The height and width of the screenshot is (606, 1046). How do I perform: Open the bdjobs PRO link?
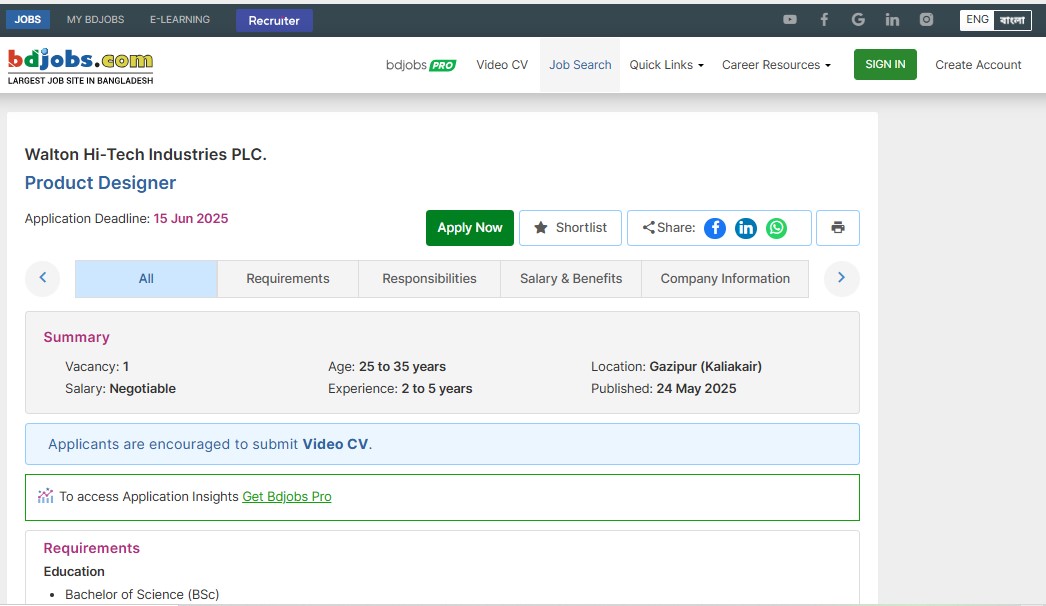pos(421,65)
